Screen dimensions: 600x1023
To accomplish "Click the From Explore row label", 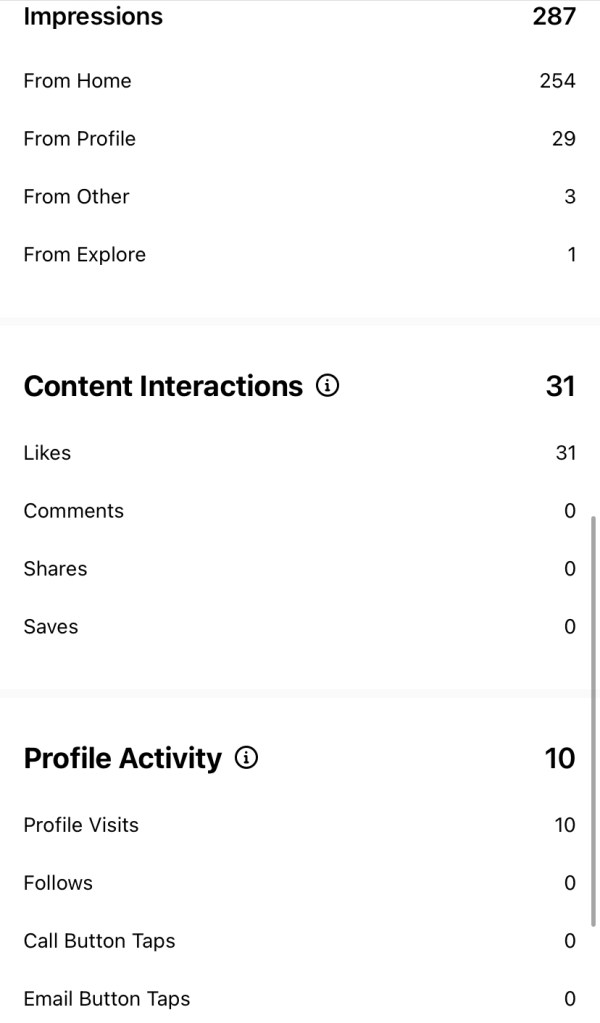I will pos(84,255).
